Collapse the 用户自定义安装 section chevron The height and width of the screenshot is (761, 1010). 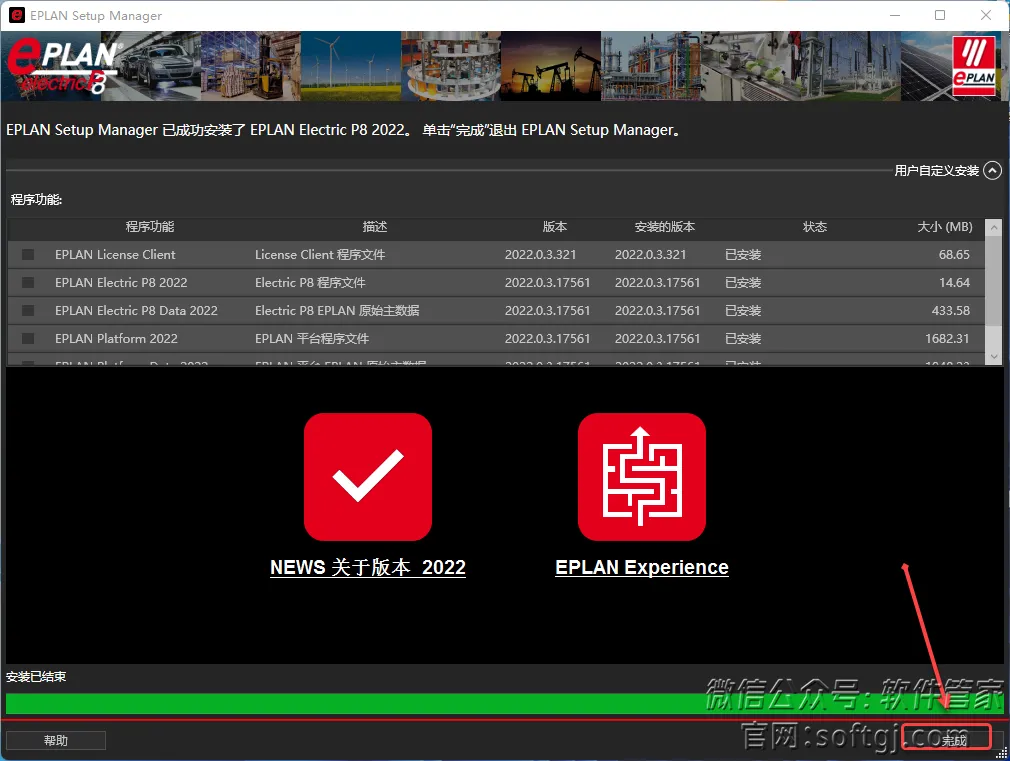[x=992, y=171]
